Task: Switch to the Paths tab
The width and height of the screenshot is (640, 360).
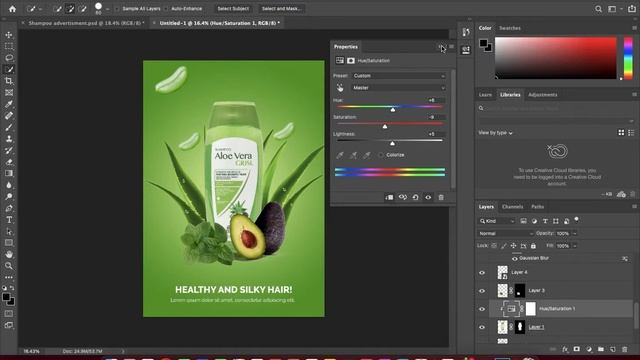Action: click(538, 207)
